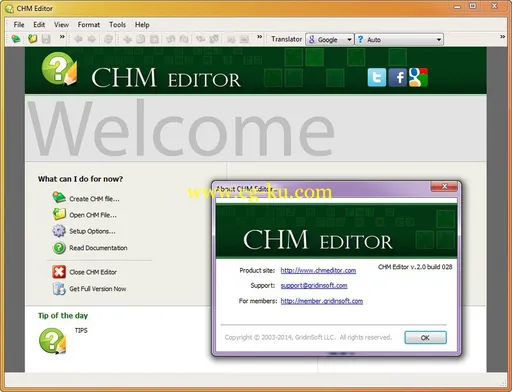Click the grayed Paste toolbar icon
The width and height of the screenshot is (512, 392).
click(x=154, y=39)
